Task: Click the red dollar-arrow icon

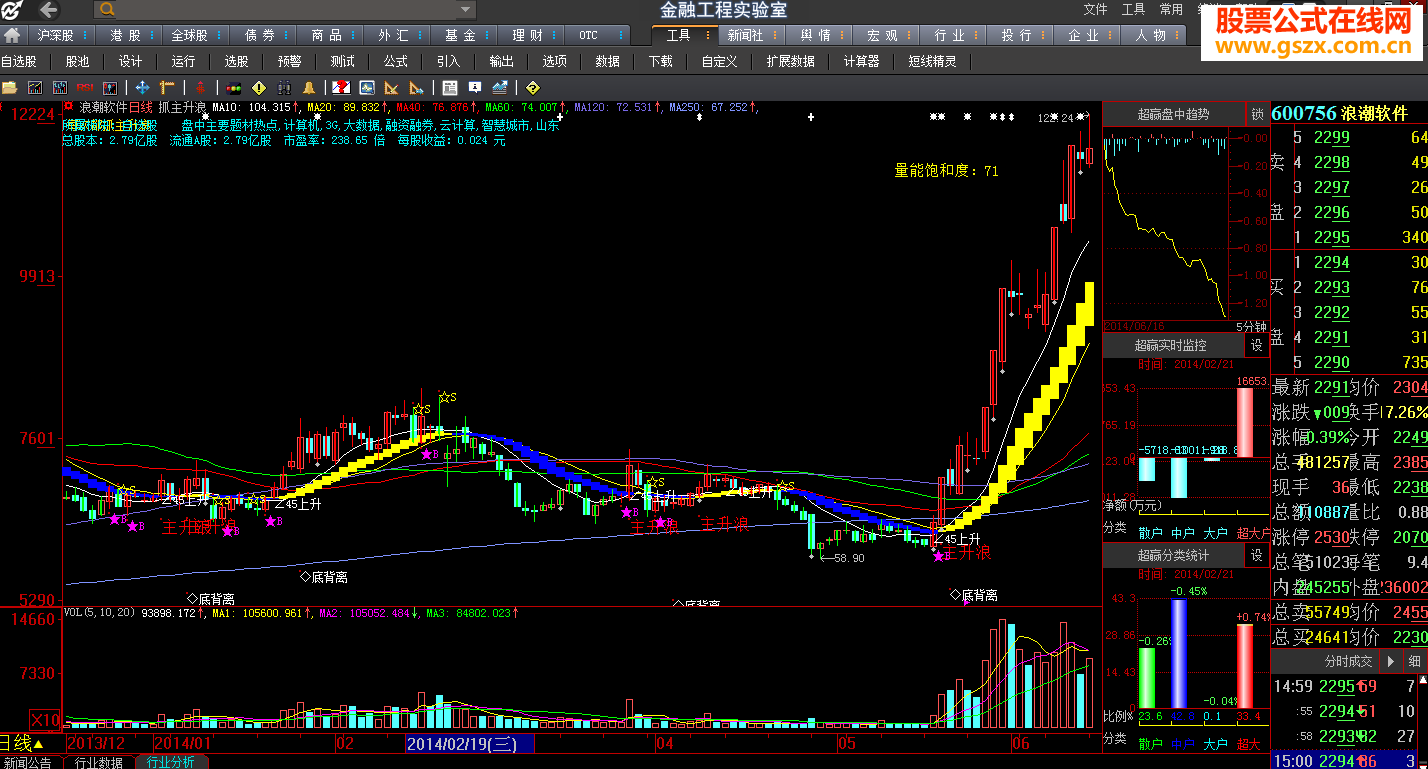Action: click(x=201, y=88)
